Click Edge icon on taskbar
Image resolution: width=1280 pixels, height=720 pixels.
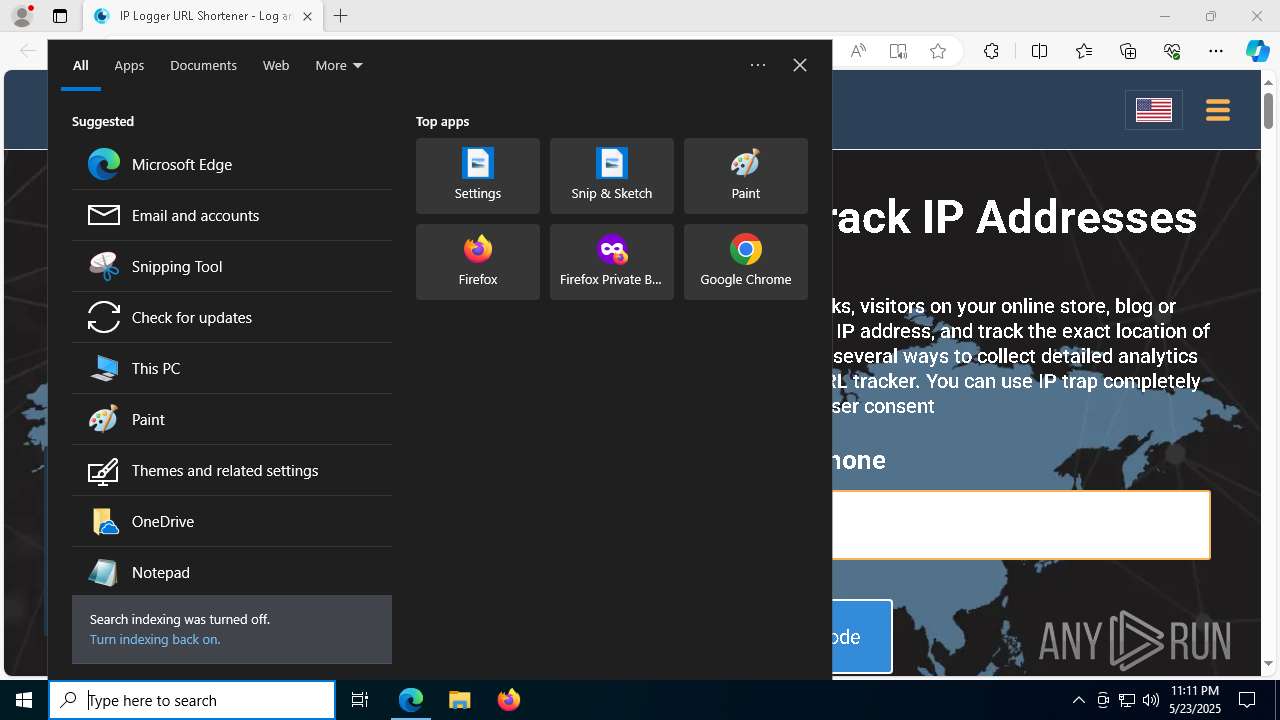pyautogui.click(x=411, y=700)
